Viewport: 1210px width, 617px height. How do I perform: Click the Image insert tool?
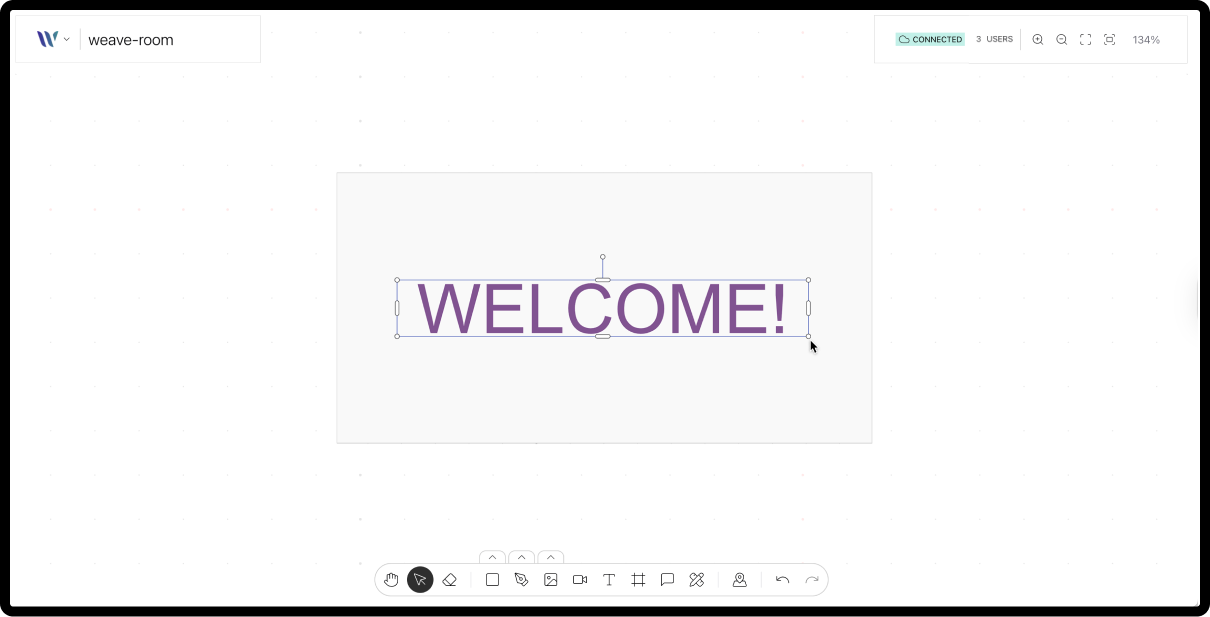(550, 580)
